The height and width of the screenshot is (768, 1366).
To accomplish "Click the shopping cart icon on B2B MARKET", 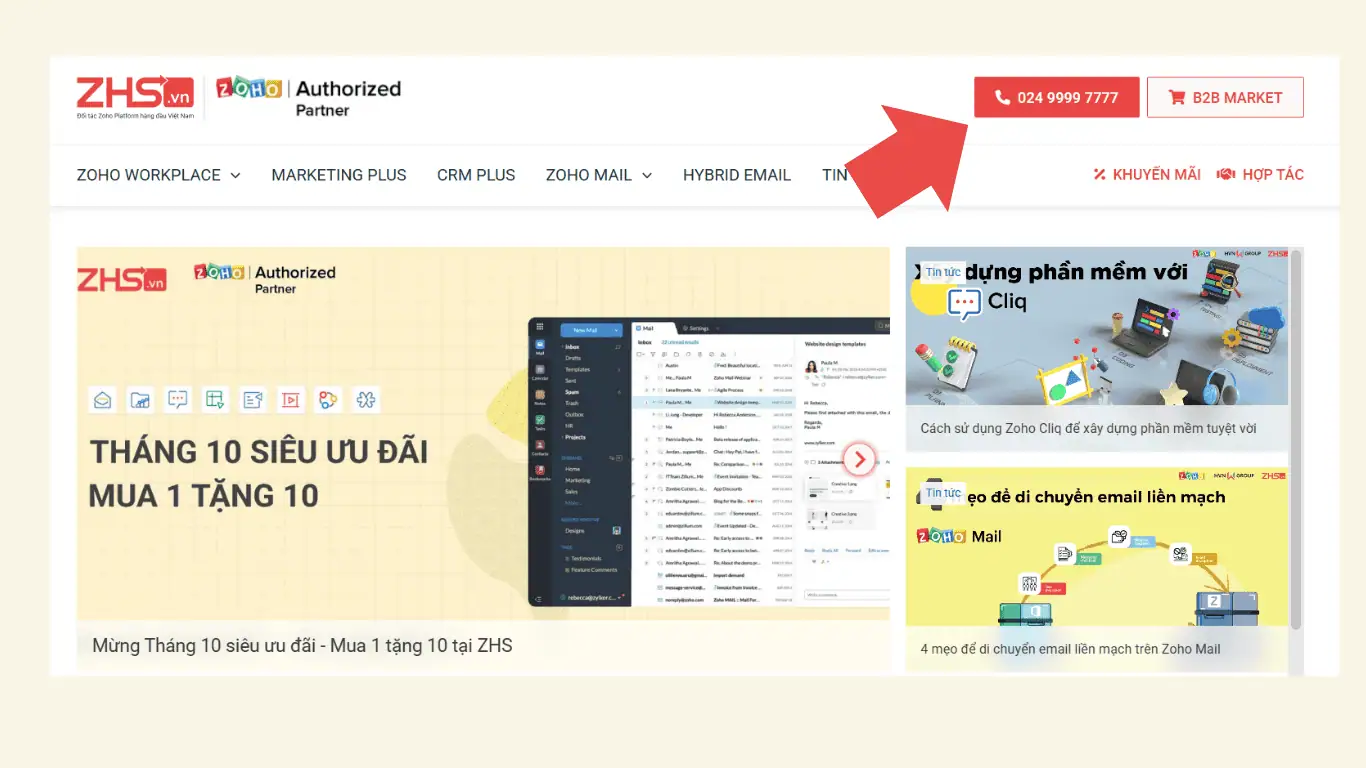I will (1176, 97).
